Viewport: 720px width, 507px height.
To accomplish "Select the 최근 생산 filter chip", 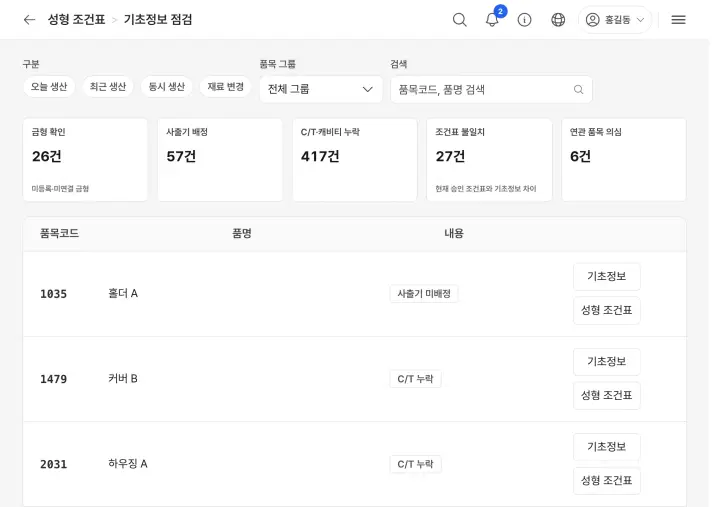I will pyautogui.click(x=108, y=86).
